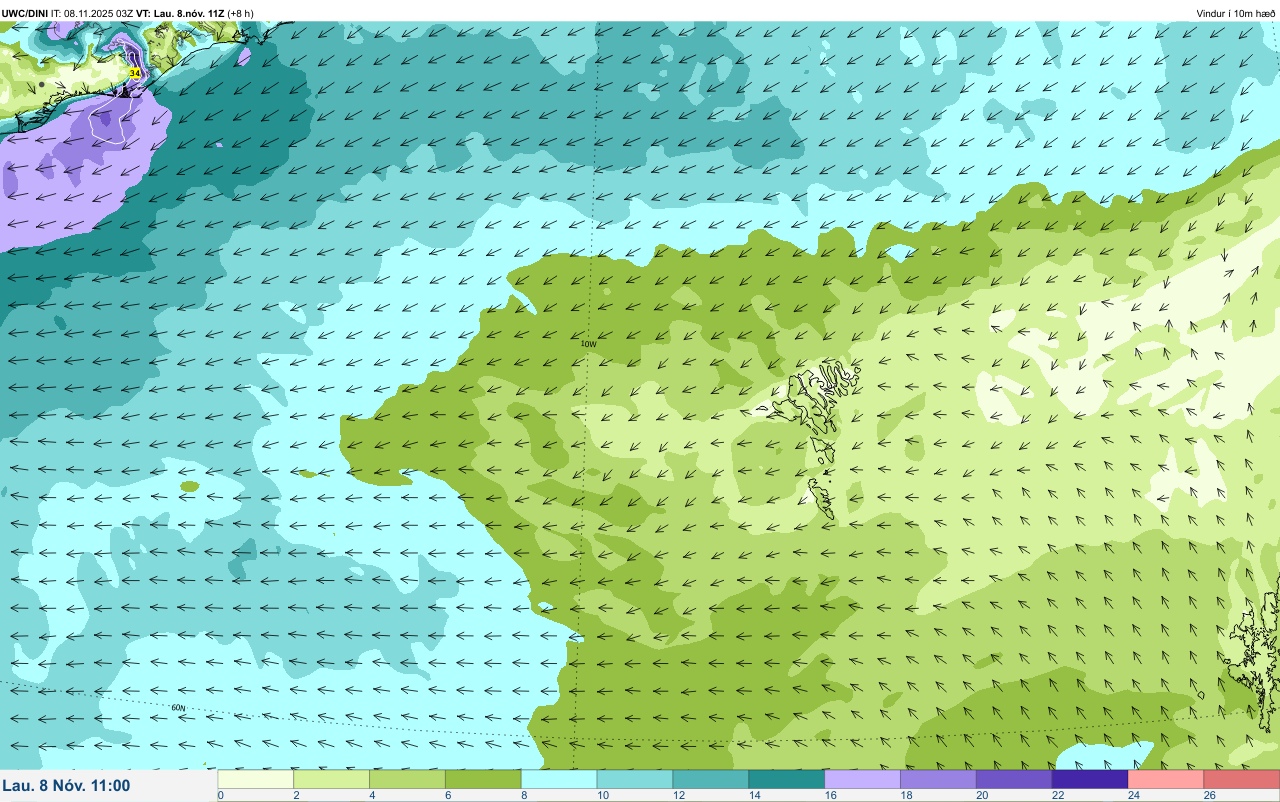The height and width of the screenshot is (802, 1280).
Task: Click the salmon red legend swatch above 26
Action: coord(1242,779)
